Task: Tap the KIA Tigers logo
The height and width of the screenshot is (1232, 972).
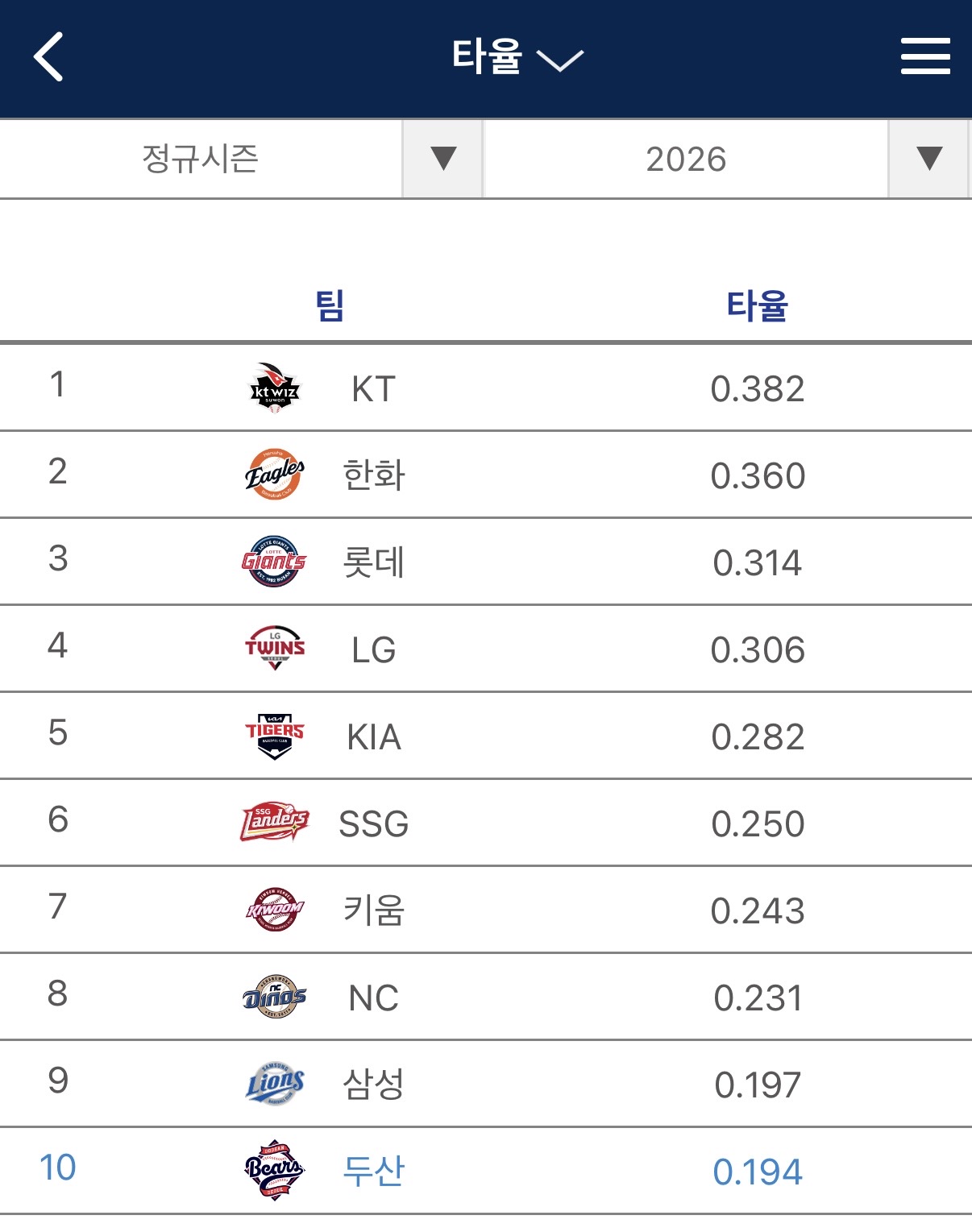Action: (274, 736)
